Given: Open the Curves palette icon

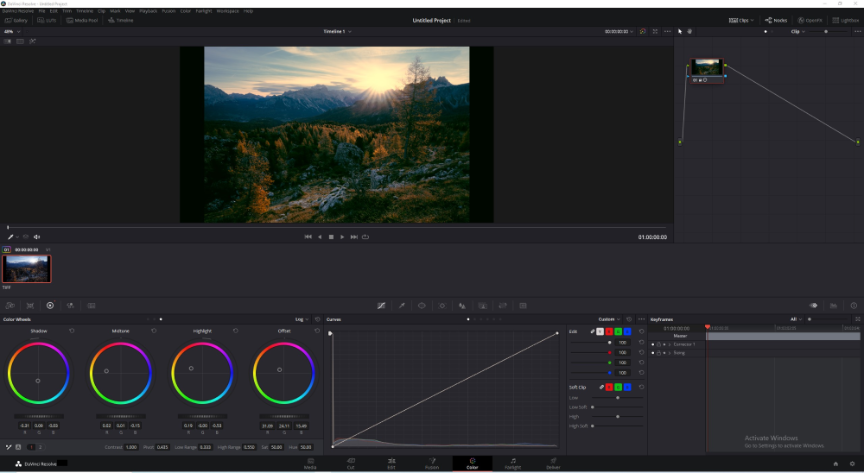Looking at the screenshot, I should point(381,305).
